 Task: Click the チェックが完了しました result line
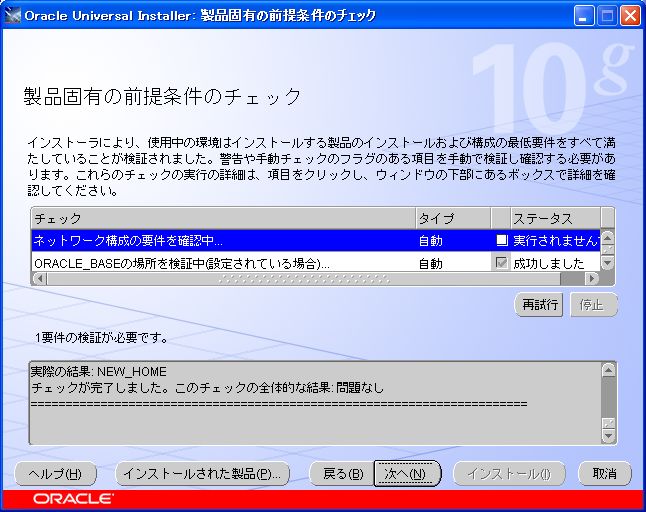pos(207,388)
